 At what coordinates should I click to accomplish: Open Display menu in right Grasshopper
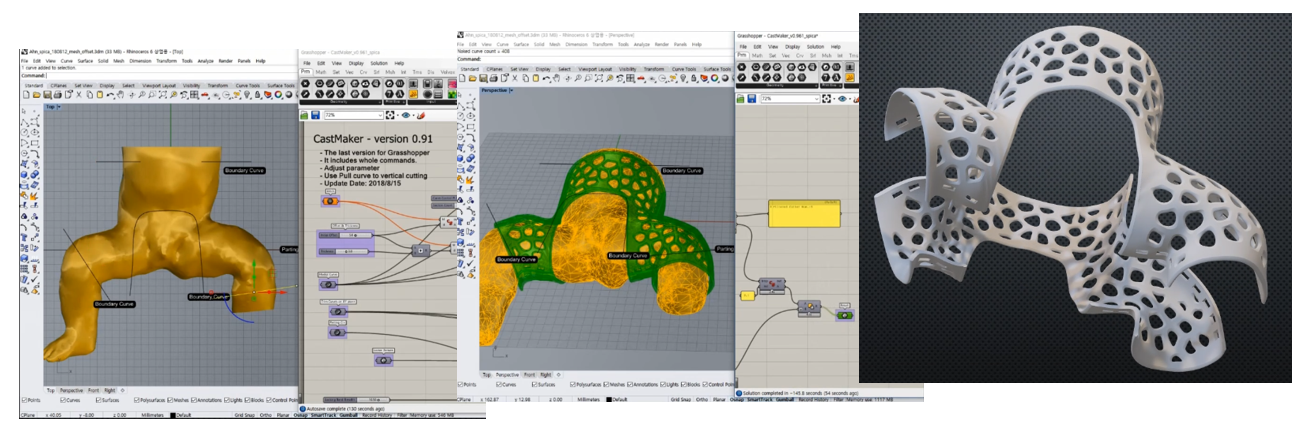tap(793, 47)
